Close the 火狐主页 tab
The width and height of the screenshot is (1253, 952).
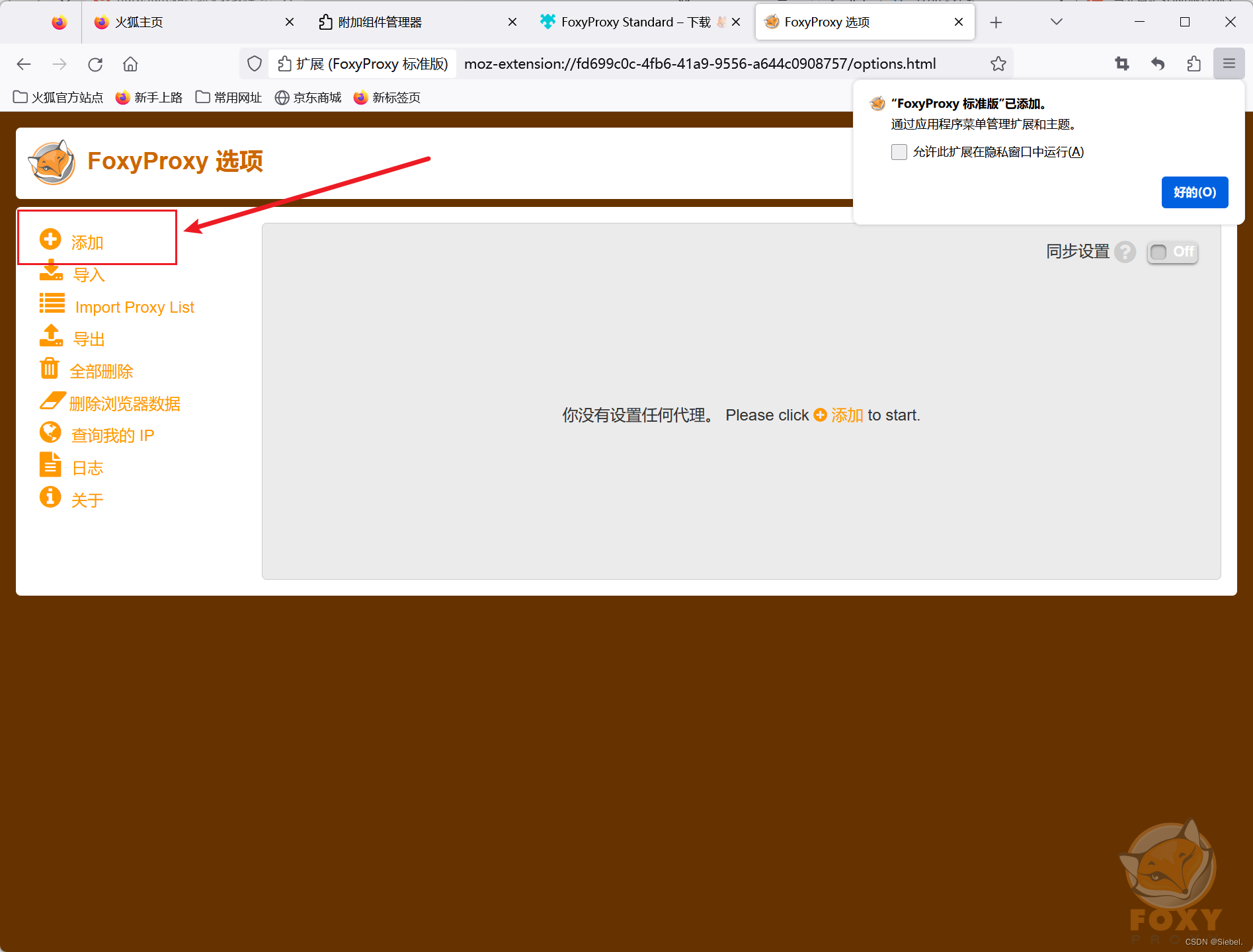point(290,22)
